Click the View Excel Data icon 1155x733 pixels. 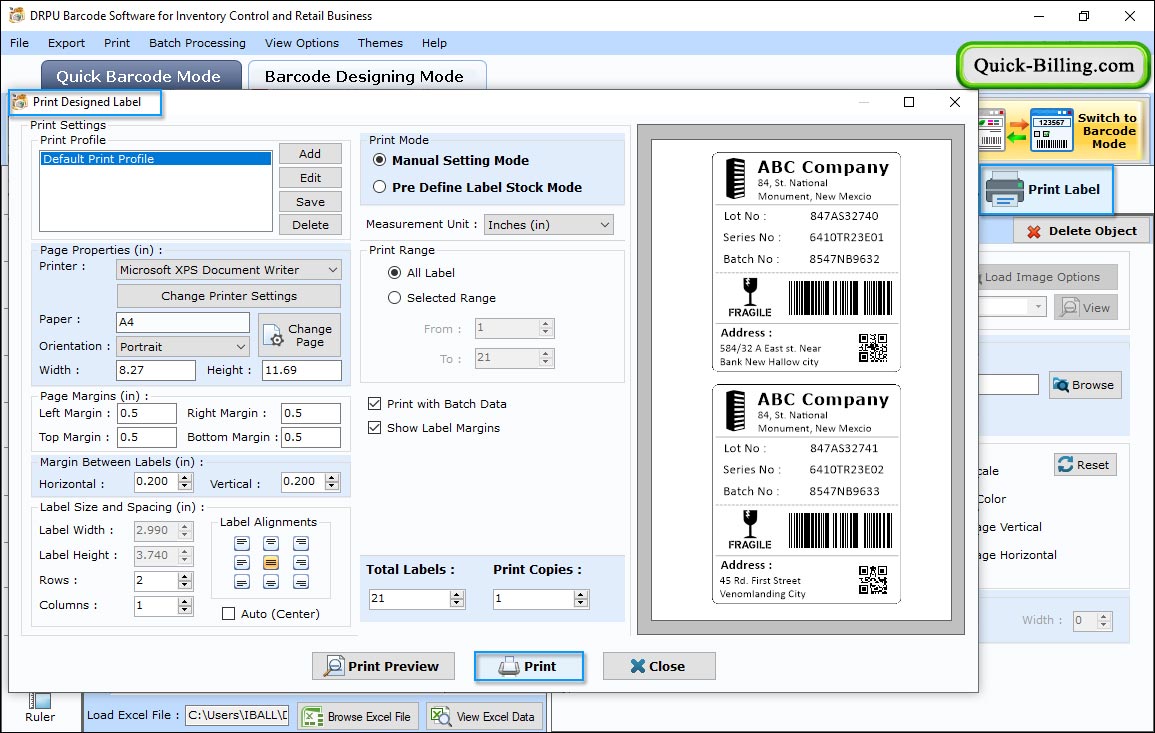(440, 716)
